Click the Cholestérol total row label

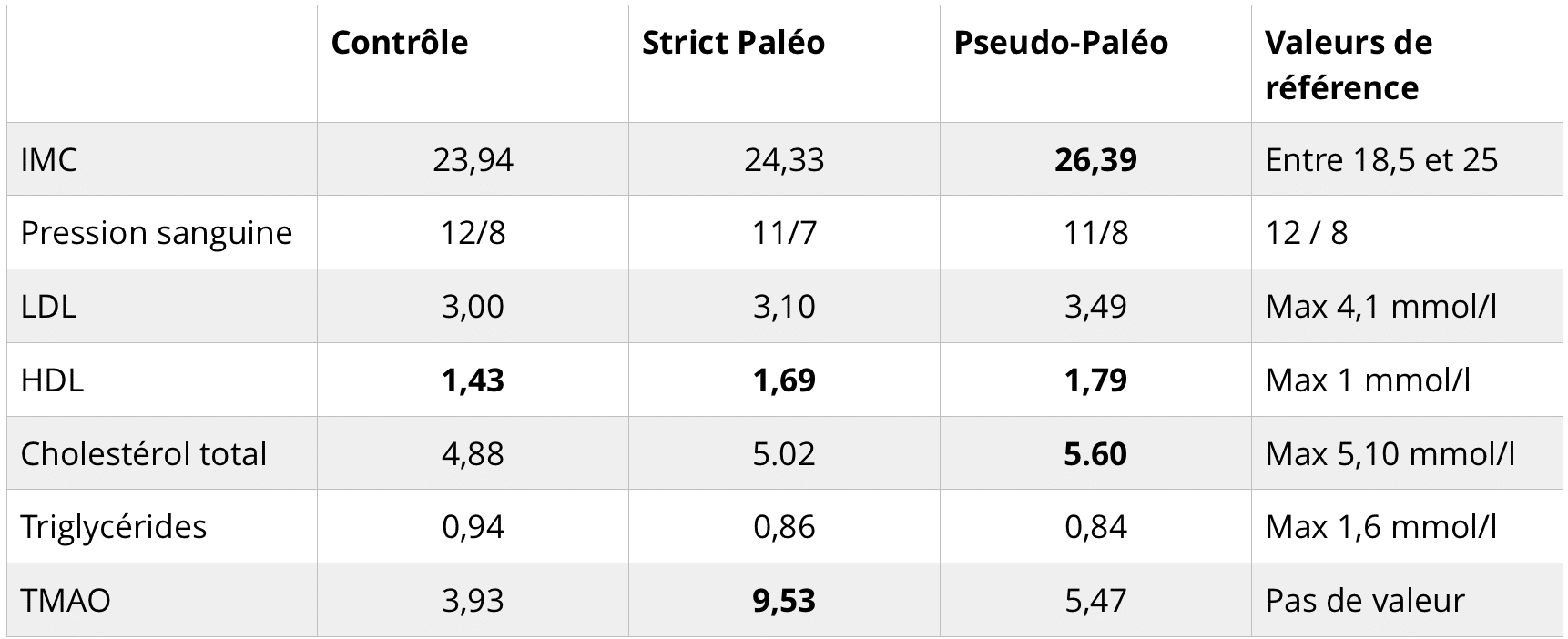pos(144,453)
